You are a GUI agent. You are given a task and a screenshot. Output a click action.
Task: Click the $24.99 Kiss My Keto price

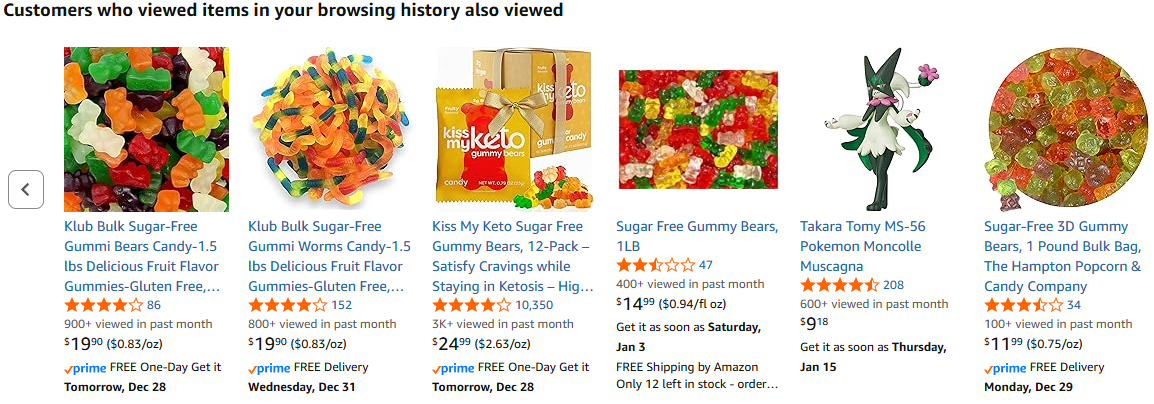pos(453,345)
